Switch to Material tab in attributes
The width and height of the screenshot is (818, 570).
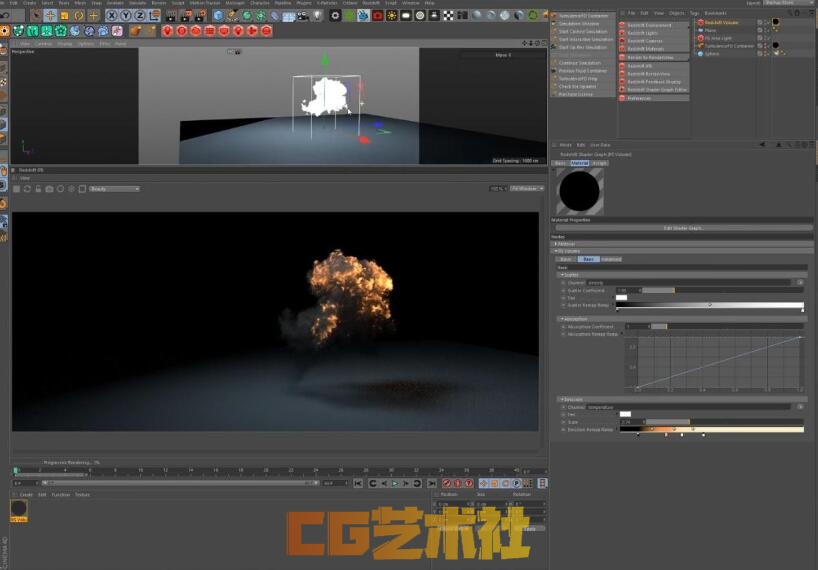(579, 163)
